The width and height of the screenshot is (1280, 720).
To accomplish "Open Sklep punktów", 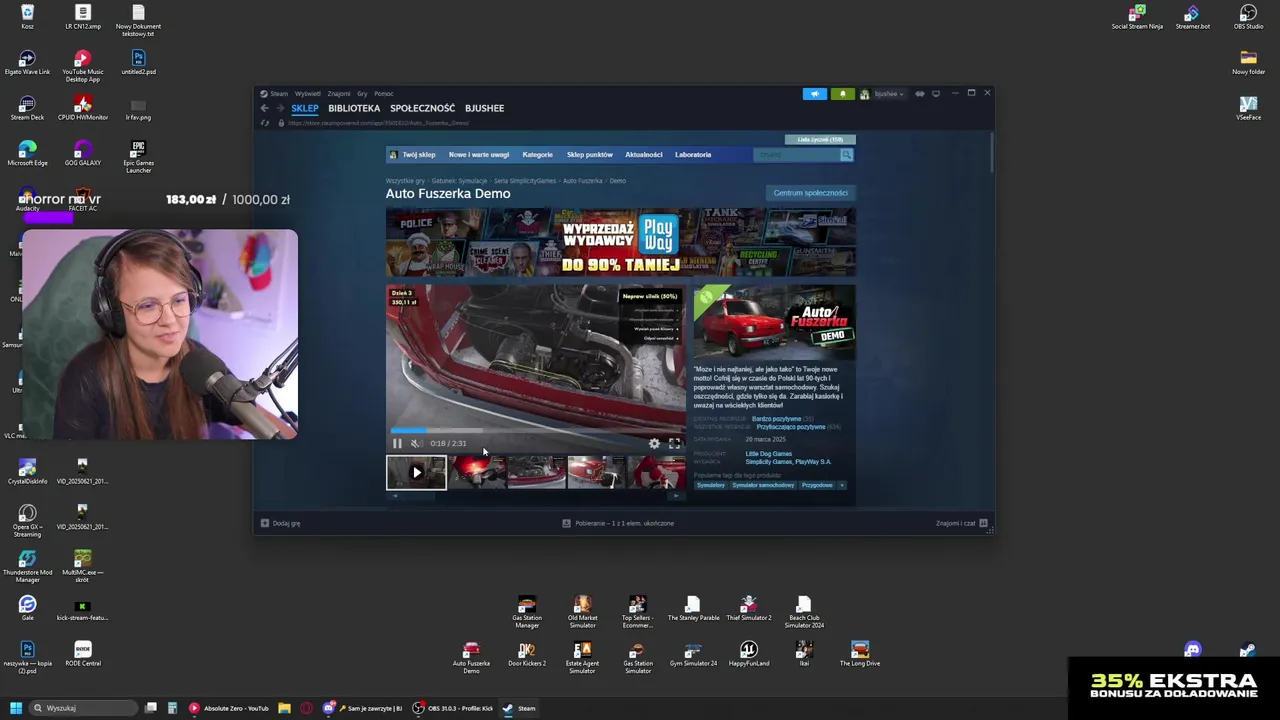I will pyautogui.click(x=590, y=155).
